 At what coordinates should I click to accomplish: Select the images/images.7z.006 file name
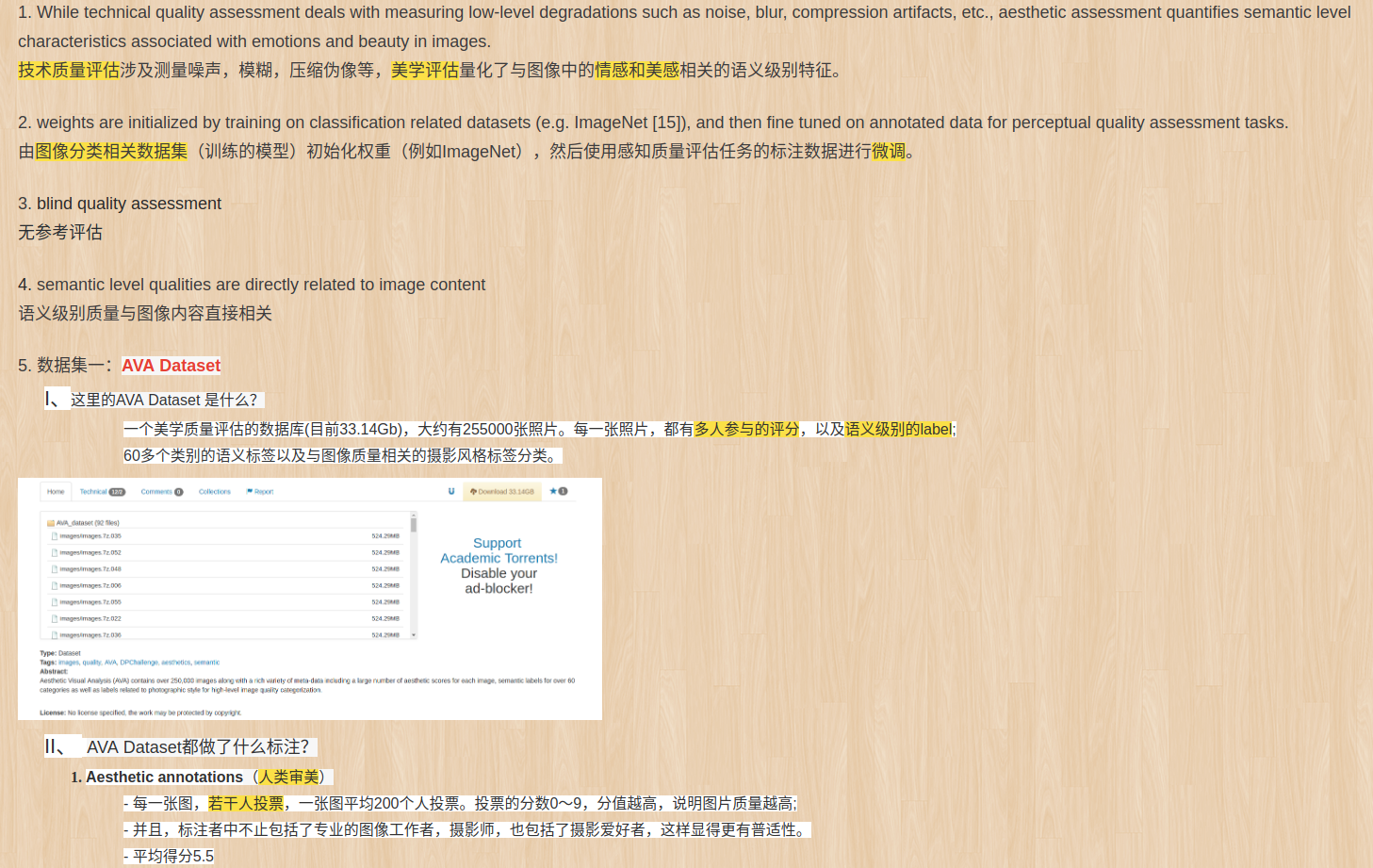[x=90, y=586]
